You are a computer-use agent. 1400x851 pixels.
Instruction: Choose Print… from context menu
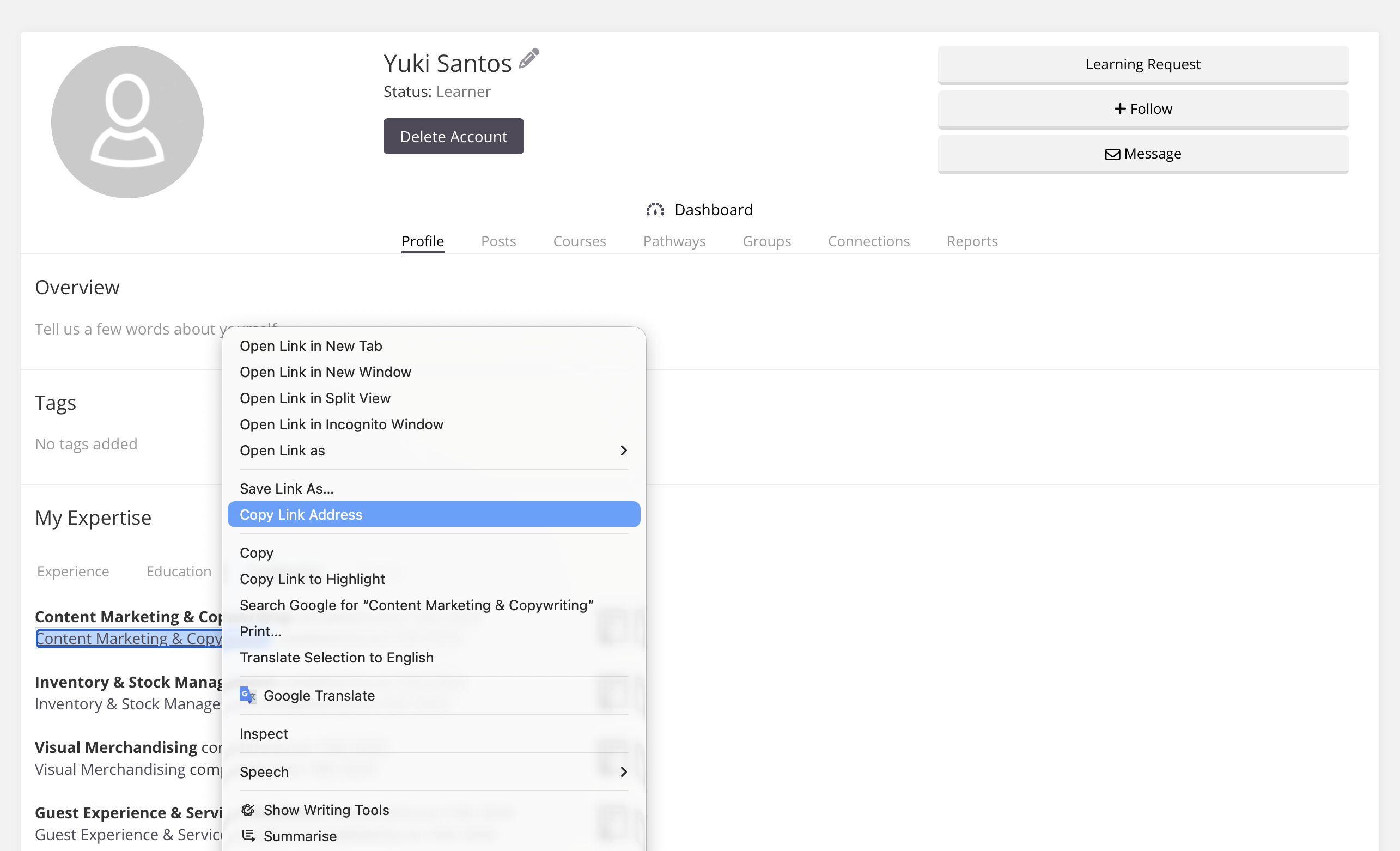(x=434, y=631)
